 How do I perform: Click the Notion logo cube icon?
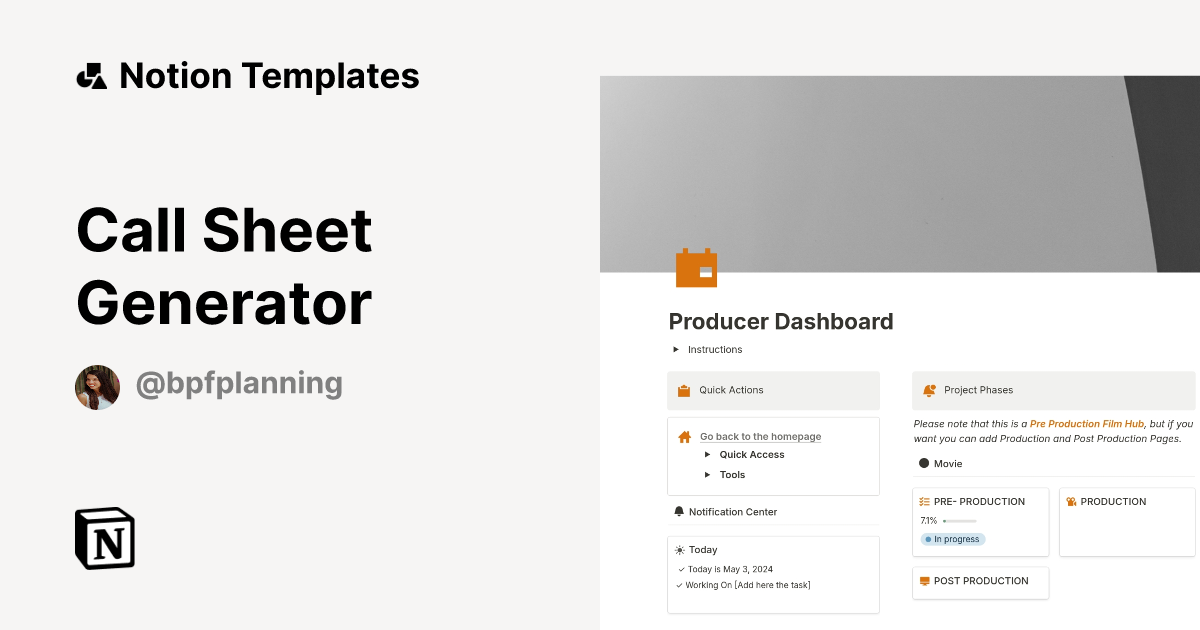(105, 538)
